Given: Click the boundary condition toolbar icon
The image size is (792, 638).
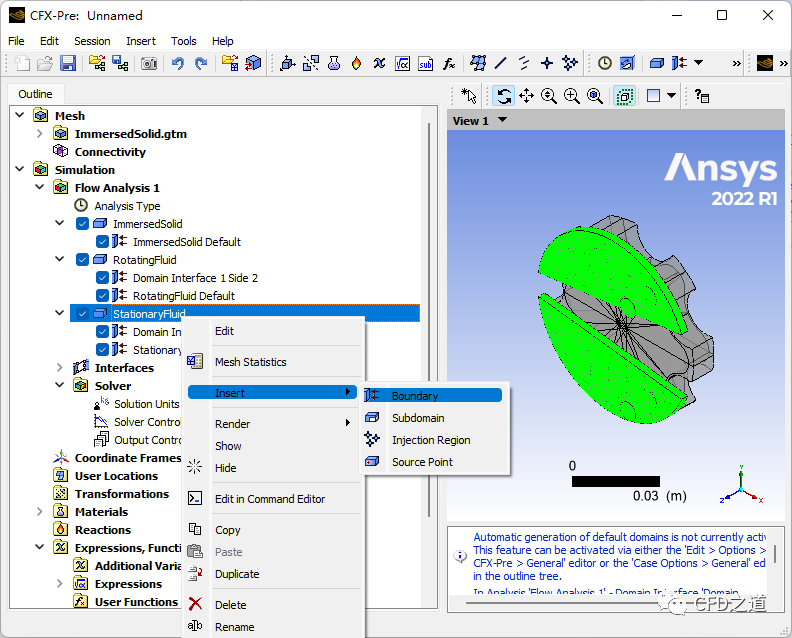Looking at the screenshot, I should [679, 63].
